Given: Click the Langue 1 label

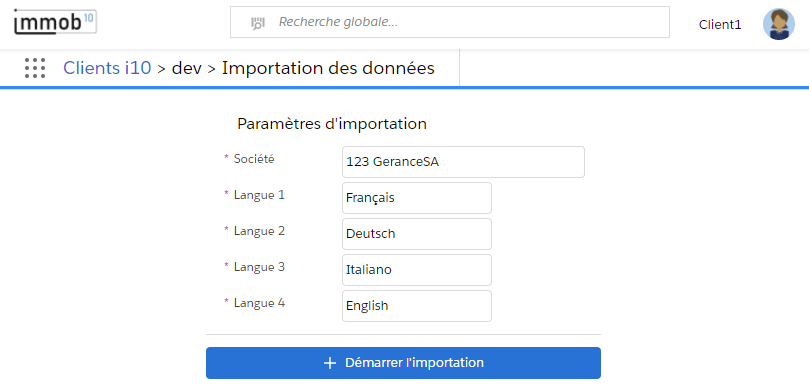Looking at the screenshot, I should tap(260, 195).
